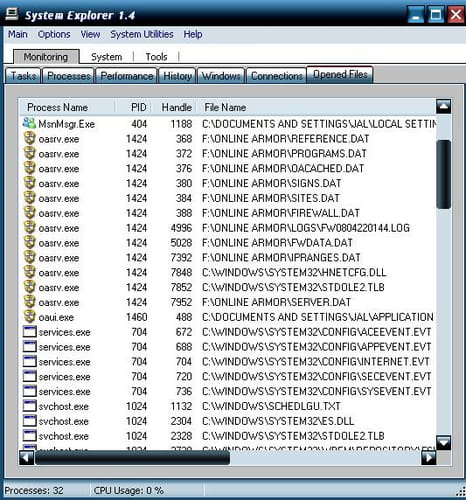Click the services.exe icon for ACEEVENT.EVT row

pos(29,332)
